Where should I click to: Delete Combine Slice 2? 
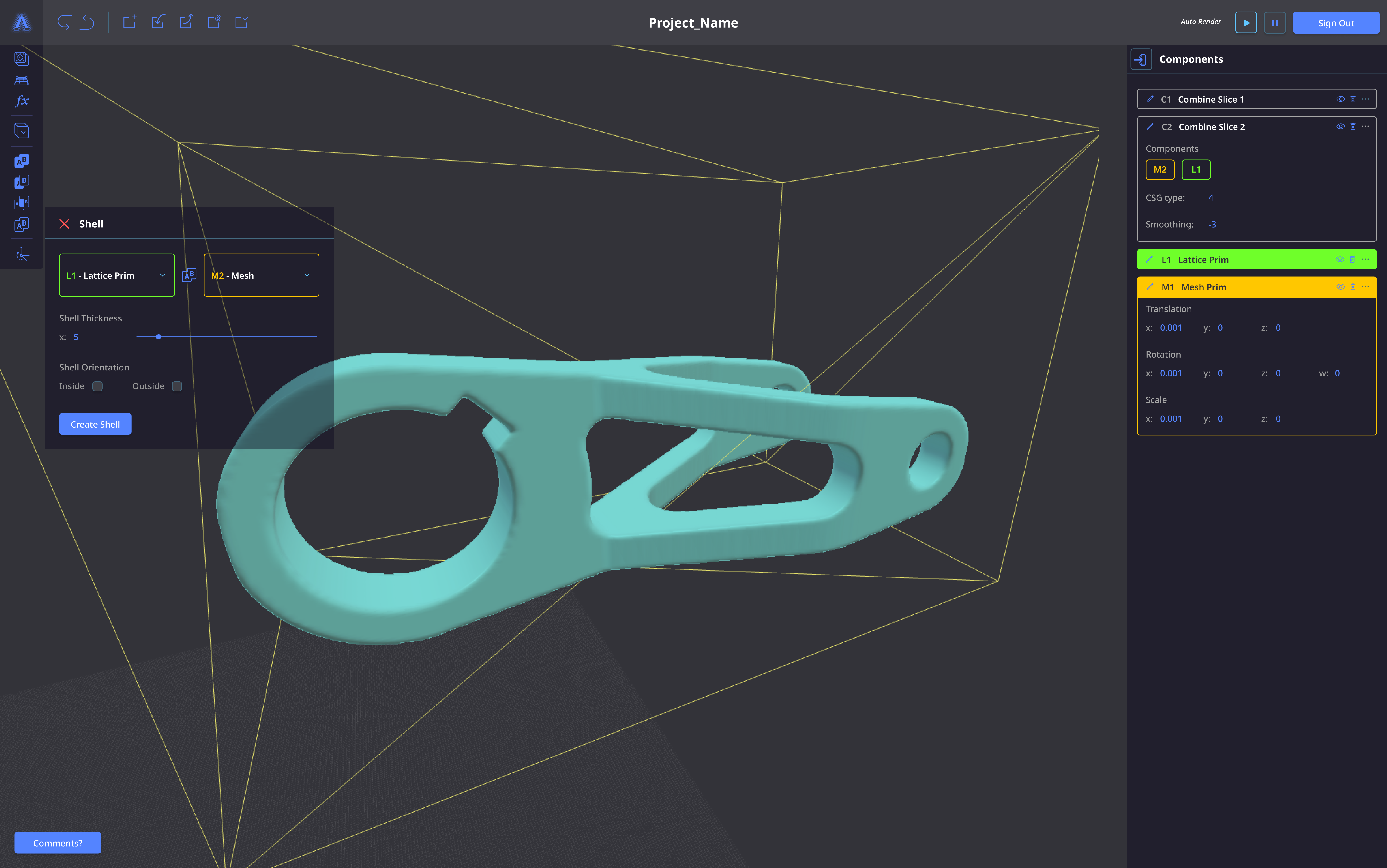coord(1353,127)
